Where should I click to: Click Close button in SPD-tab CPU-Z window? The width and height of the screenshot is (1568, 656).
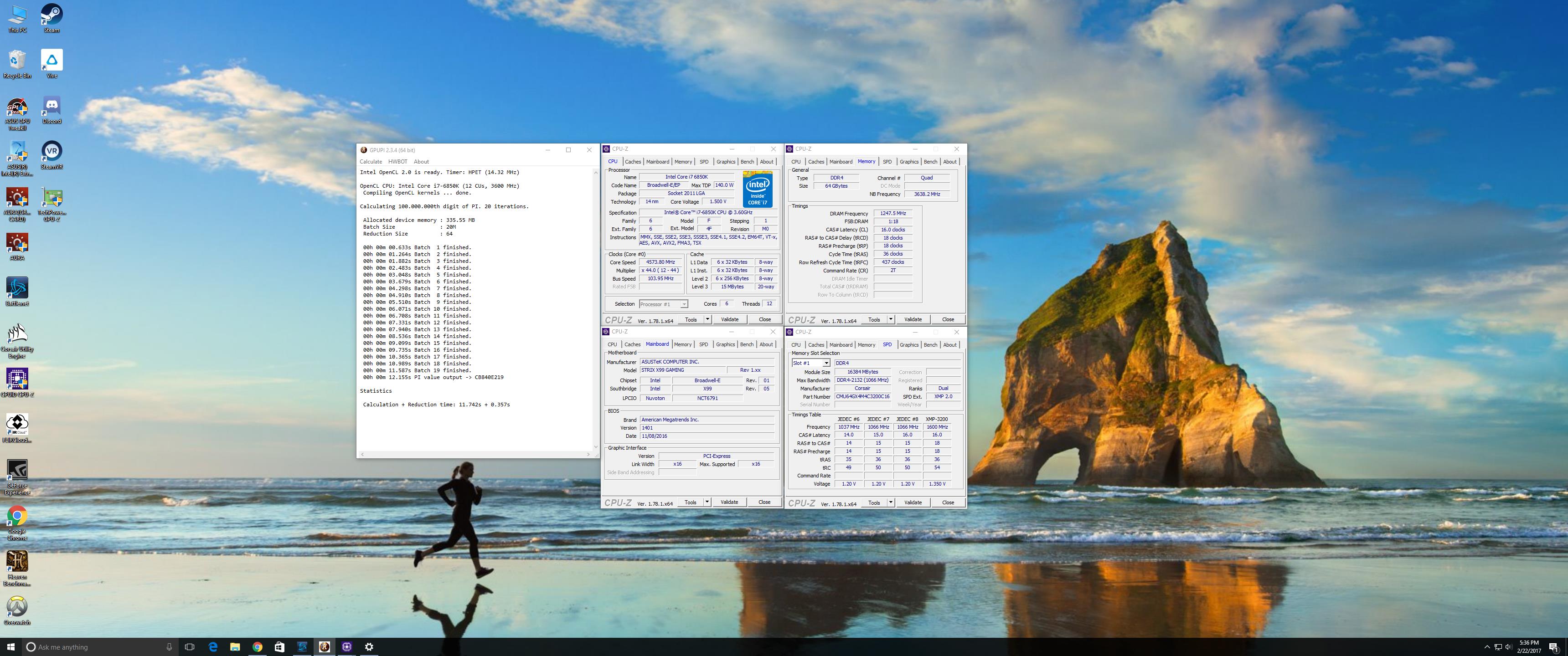948,502
